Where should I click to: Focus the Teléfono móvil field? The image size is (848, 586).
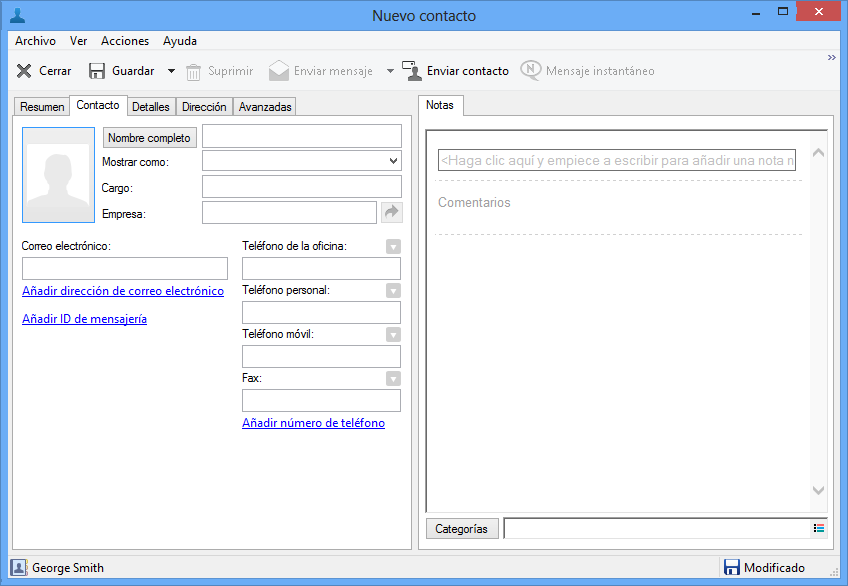pyautogui.click(x=321, y=357)
